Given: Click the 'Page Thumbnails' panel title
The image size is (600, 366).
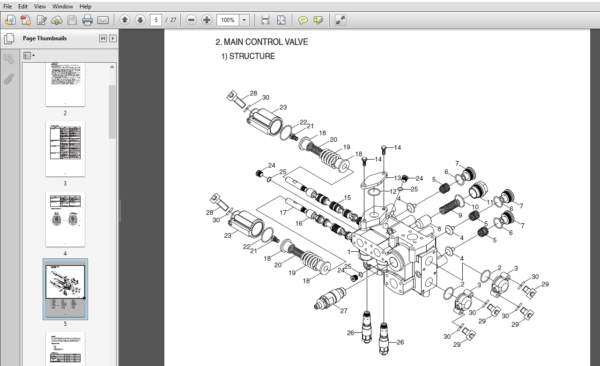Looking at the screenshot, I should 44,38.
